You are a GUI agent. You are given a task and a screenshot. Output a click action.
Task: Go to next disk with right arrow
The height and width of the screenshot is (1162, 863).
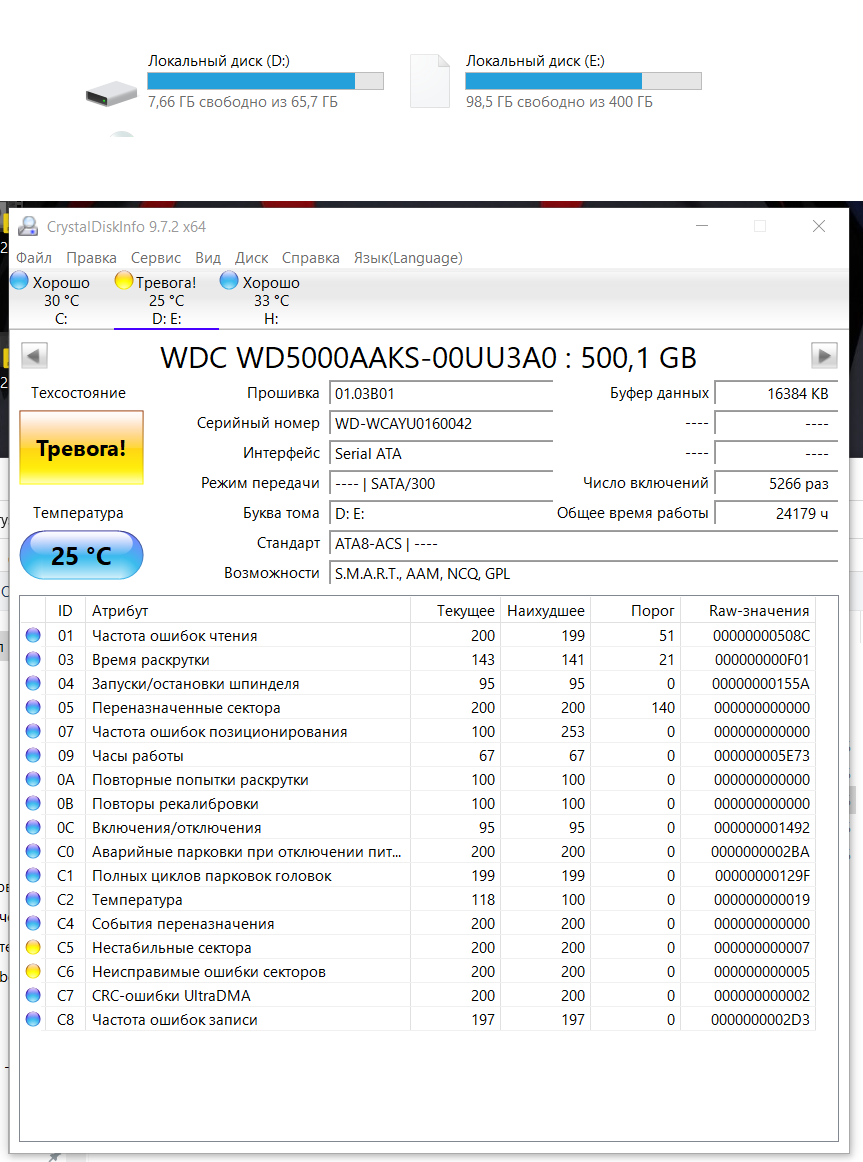coord(824,356)
